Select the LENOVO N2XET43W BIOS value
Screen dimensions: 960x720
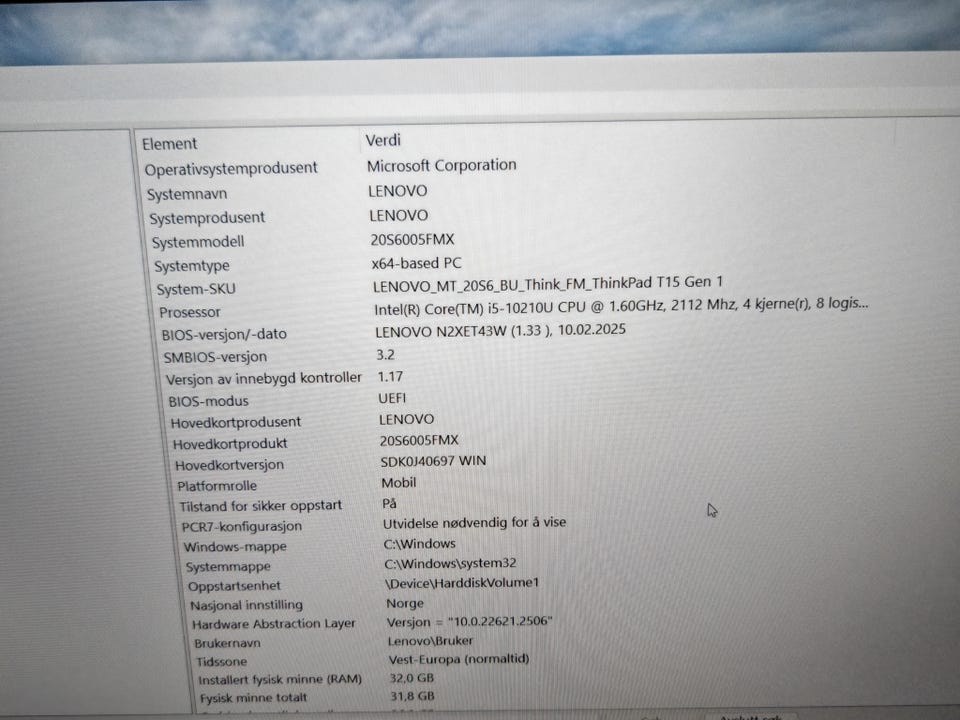(500, 331)
